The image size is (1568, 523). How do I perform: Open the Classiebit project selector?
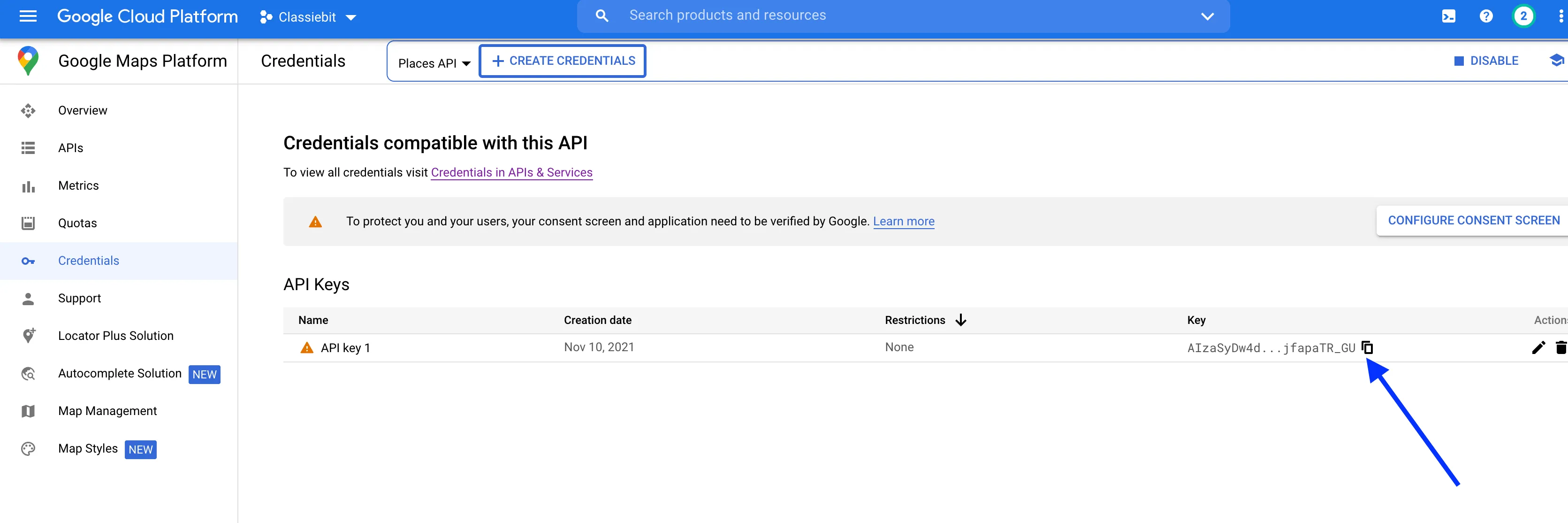307,17
